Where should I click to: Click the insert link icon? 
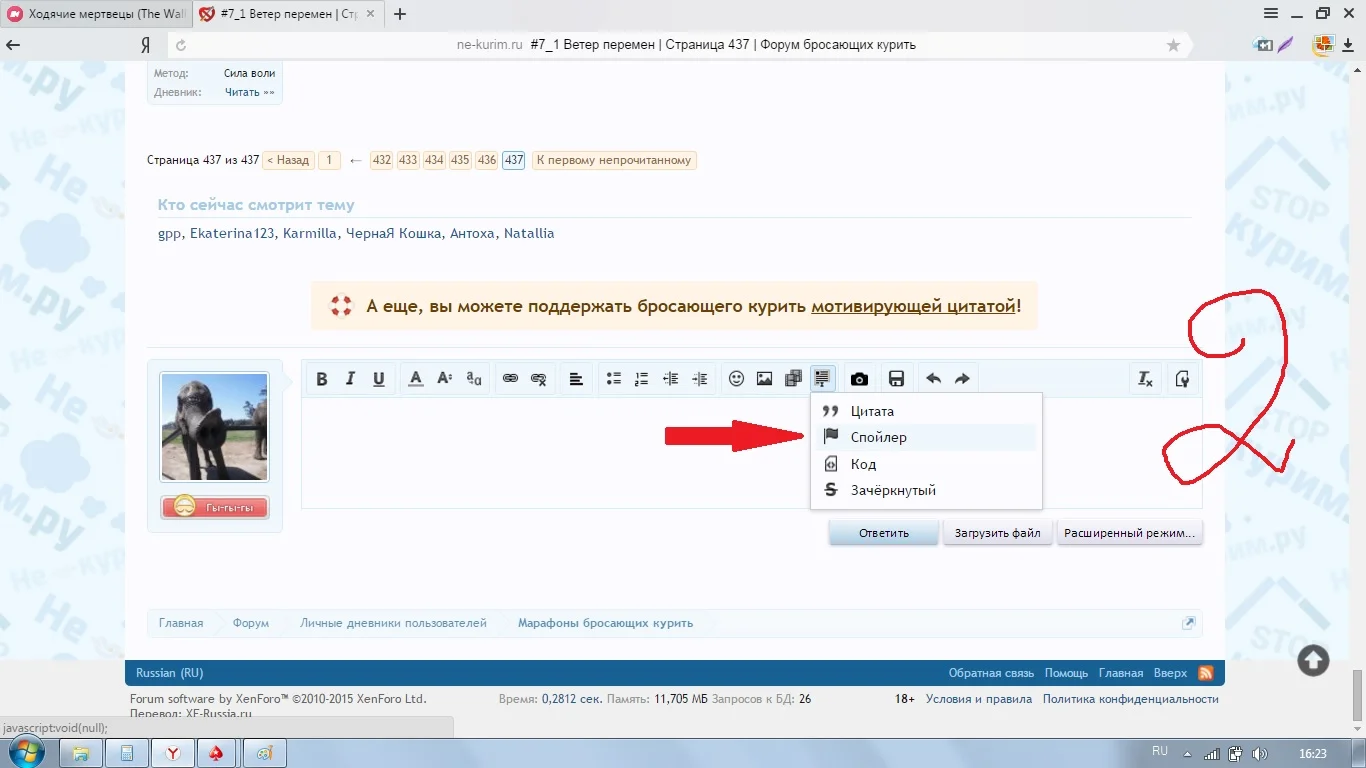[x=510, y=379]
